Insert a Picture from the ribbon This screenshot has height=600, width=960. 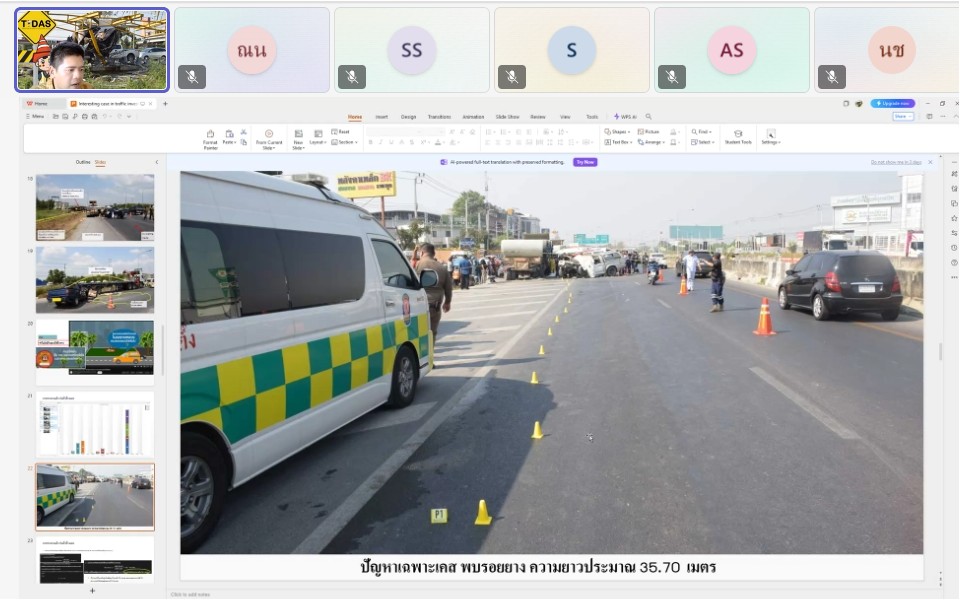tap(648, 132)
